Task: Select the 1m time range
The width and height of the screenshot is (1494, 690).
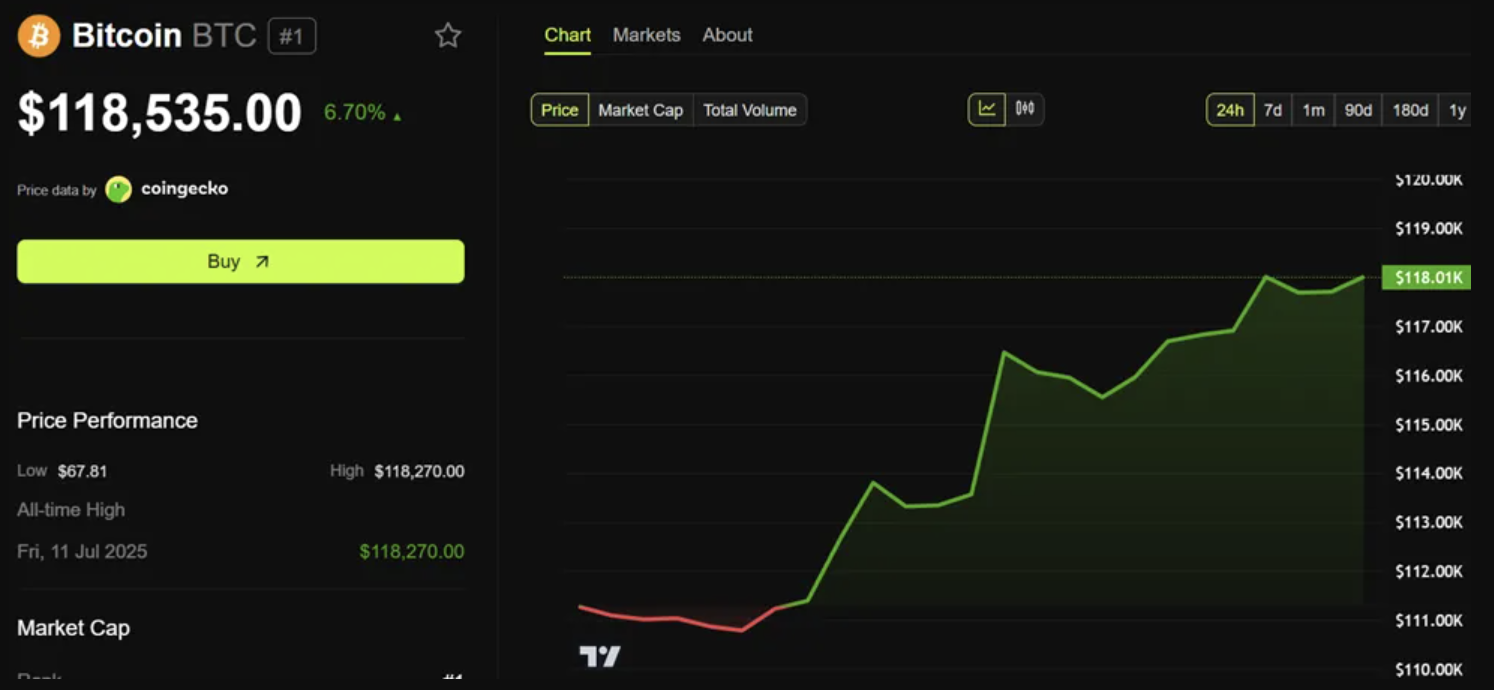Action: click(x=1313, y=110)
